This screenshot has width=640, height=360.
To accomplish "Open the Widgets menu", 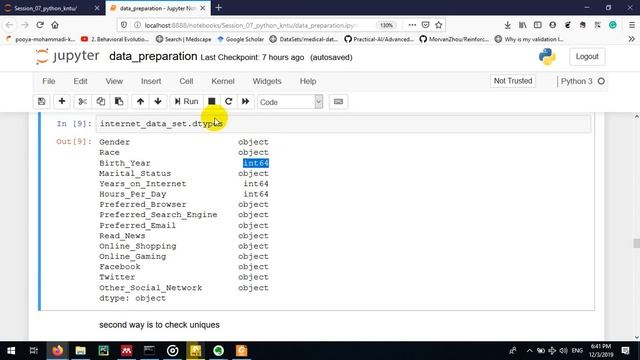I will (267, 81).
